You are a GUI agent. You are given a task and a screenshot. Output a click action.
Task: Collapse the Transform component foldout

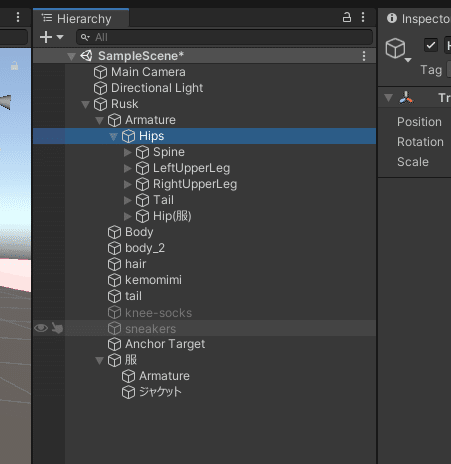[388, 98]
